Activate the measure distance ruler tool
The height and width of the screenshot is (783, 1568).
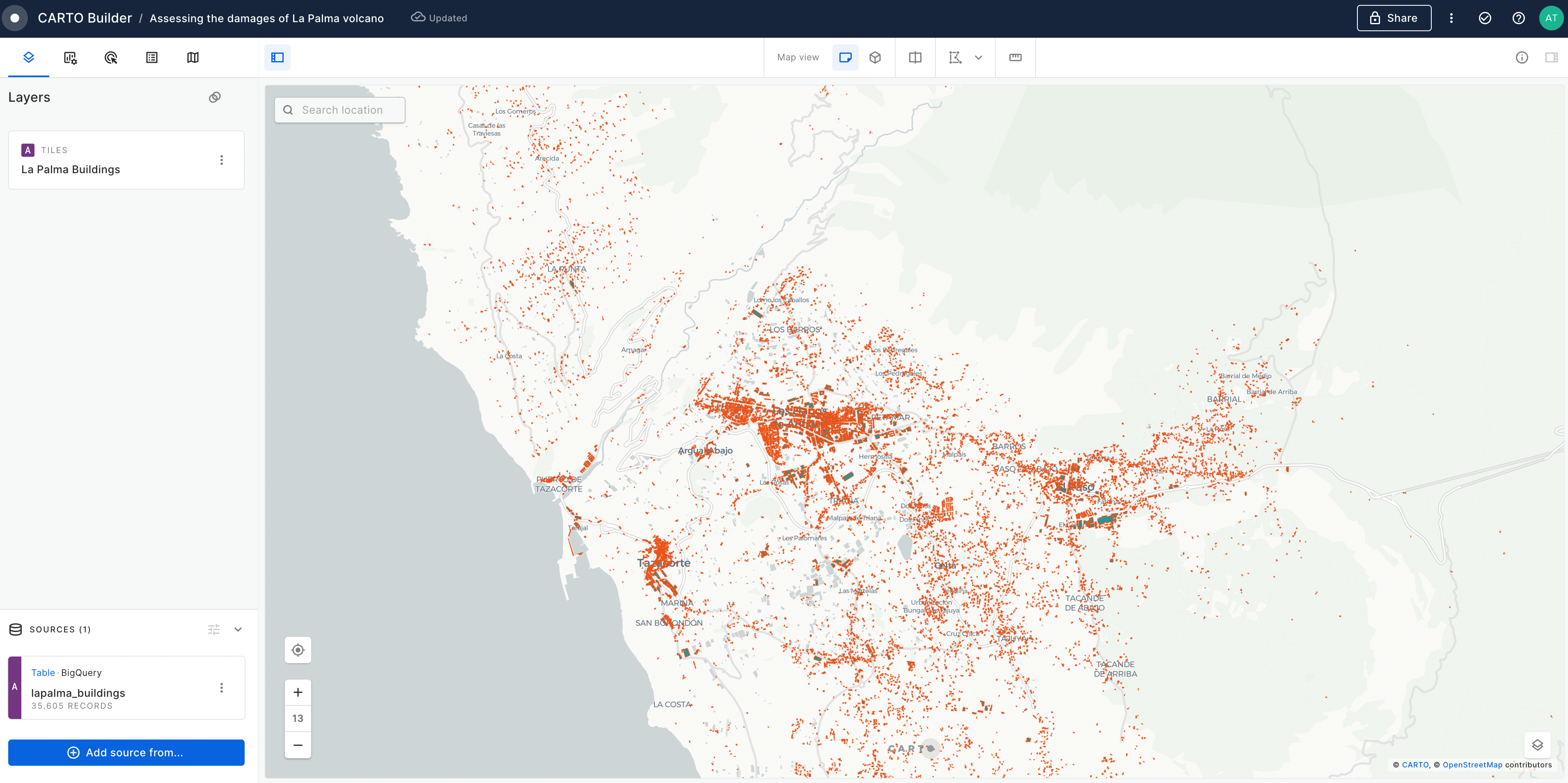click(1016, 57)
